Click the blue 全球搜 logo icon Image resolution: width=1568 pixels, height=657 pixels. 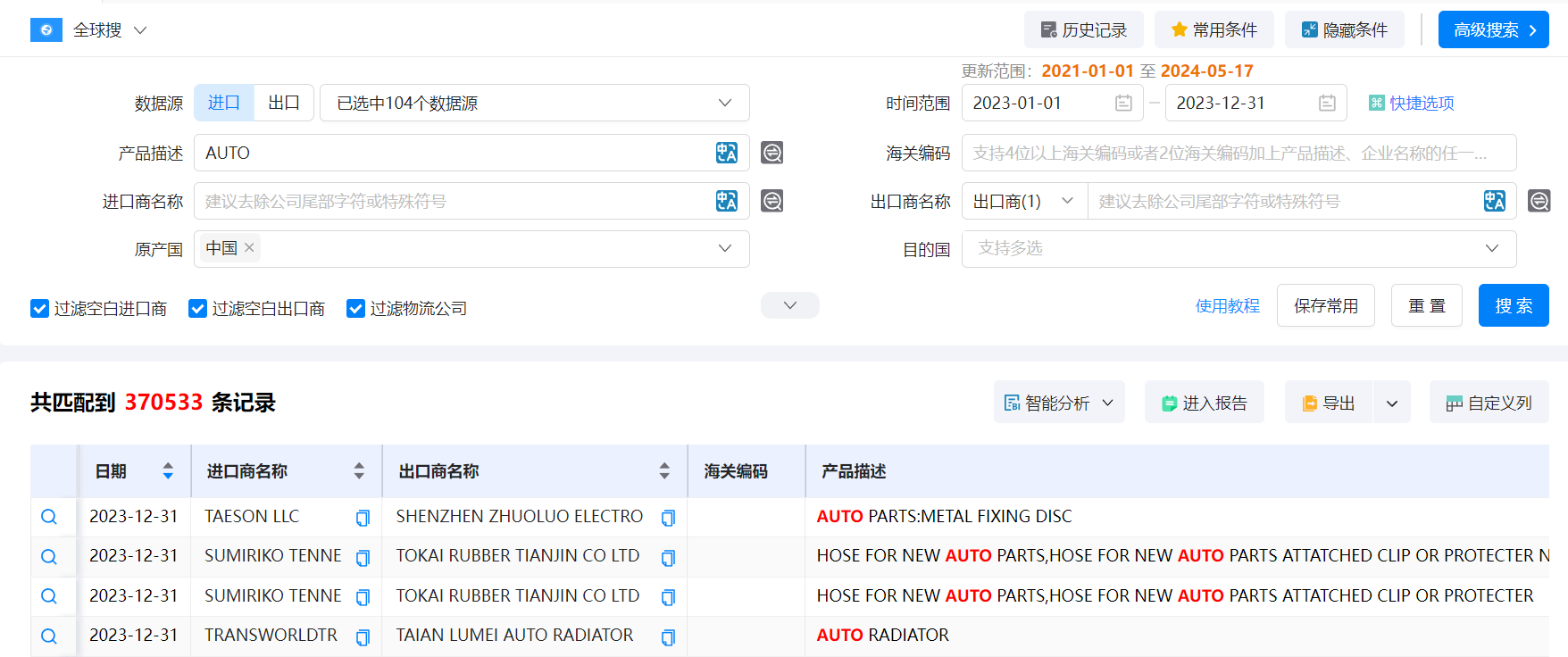[46, 30]
